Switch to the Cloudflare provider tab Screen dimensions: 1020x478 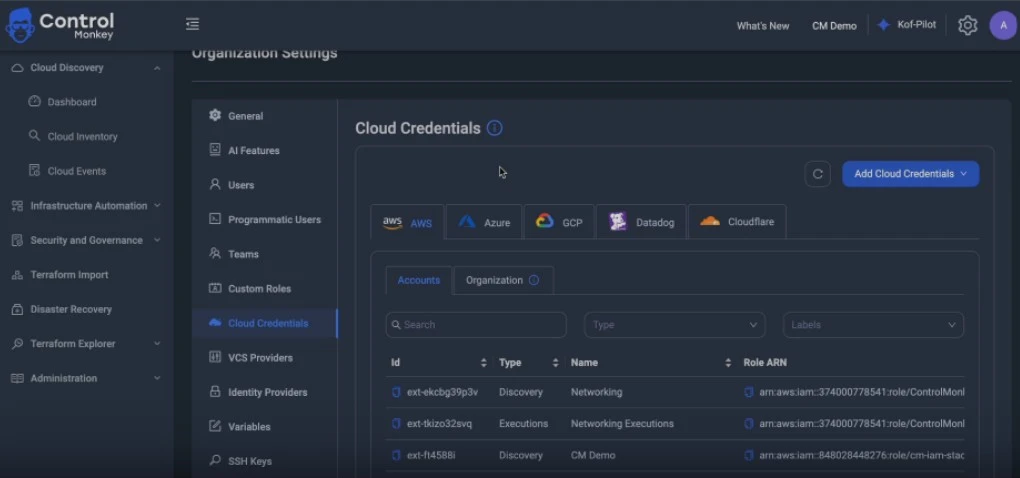[x=737, y=222]
